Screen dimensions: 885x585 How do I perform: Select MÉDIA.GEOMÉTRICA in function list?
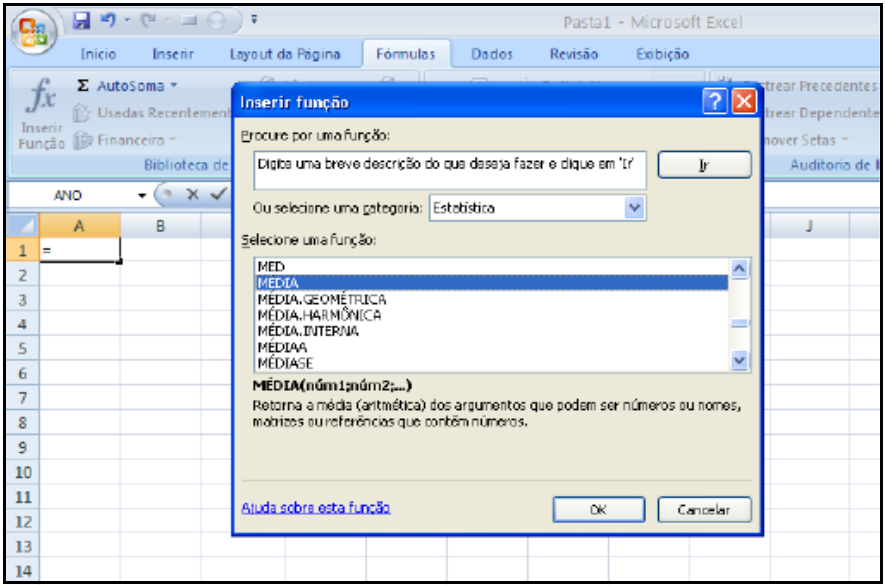[x=322, y=299]
